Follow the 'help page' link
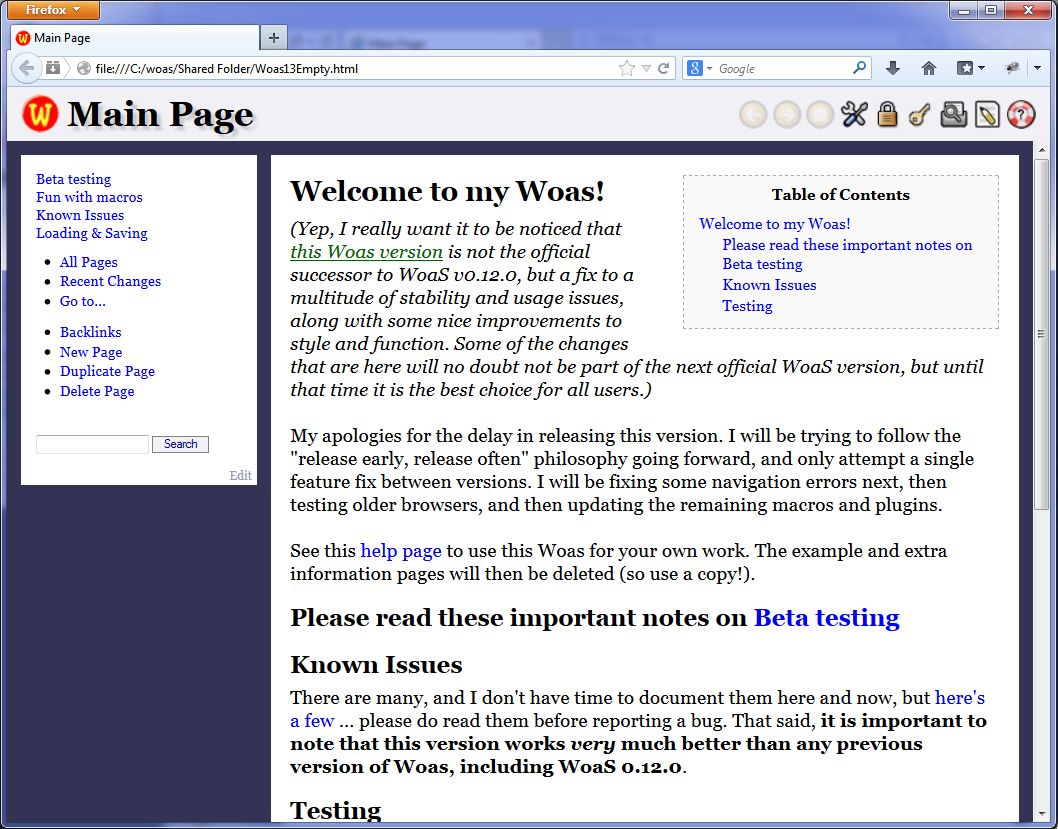 click(401, 550)
